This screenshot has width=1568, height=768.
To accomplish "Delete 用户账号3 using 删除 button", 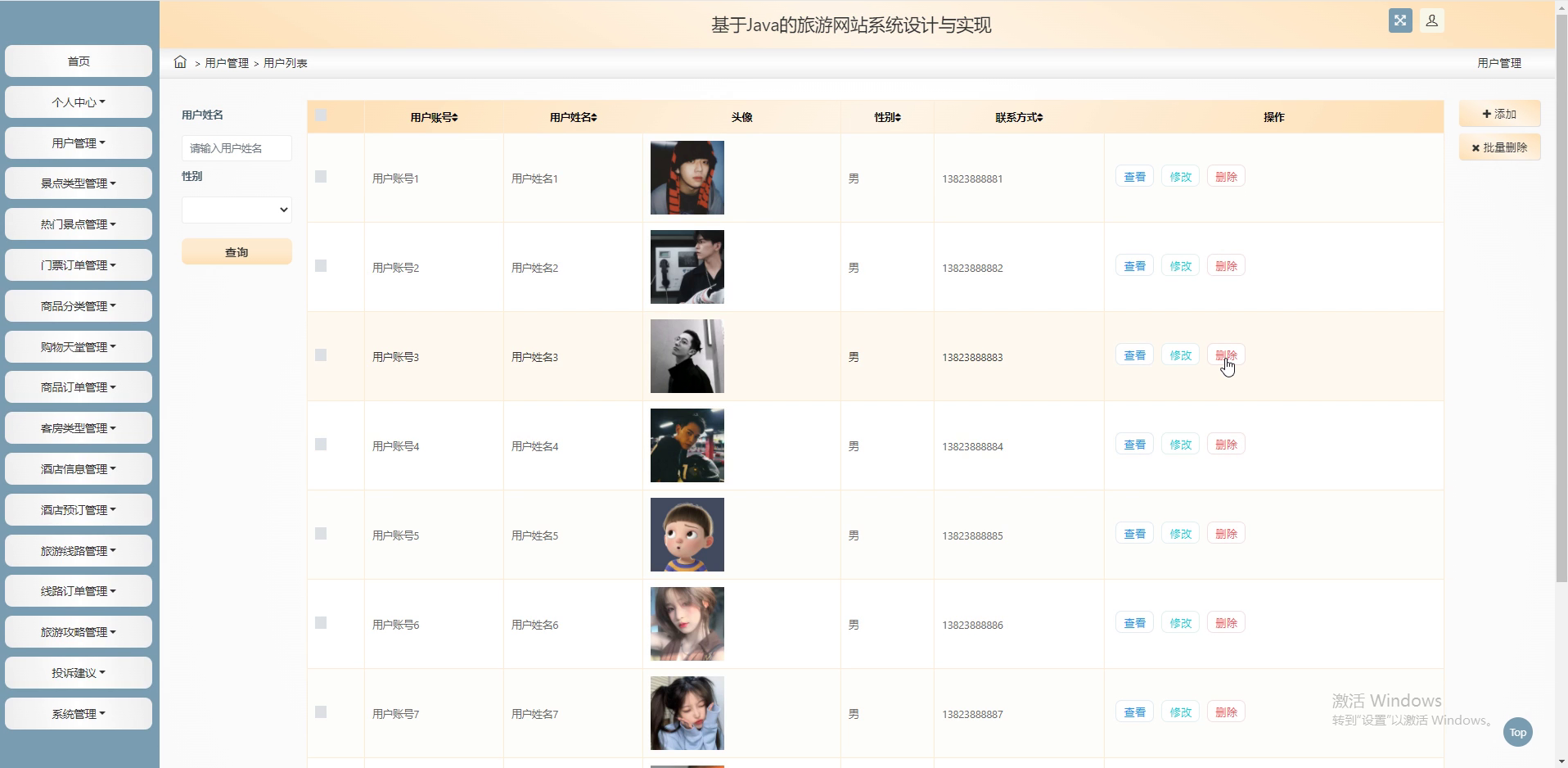I will pyautogui.click(x=1226, y=355).
